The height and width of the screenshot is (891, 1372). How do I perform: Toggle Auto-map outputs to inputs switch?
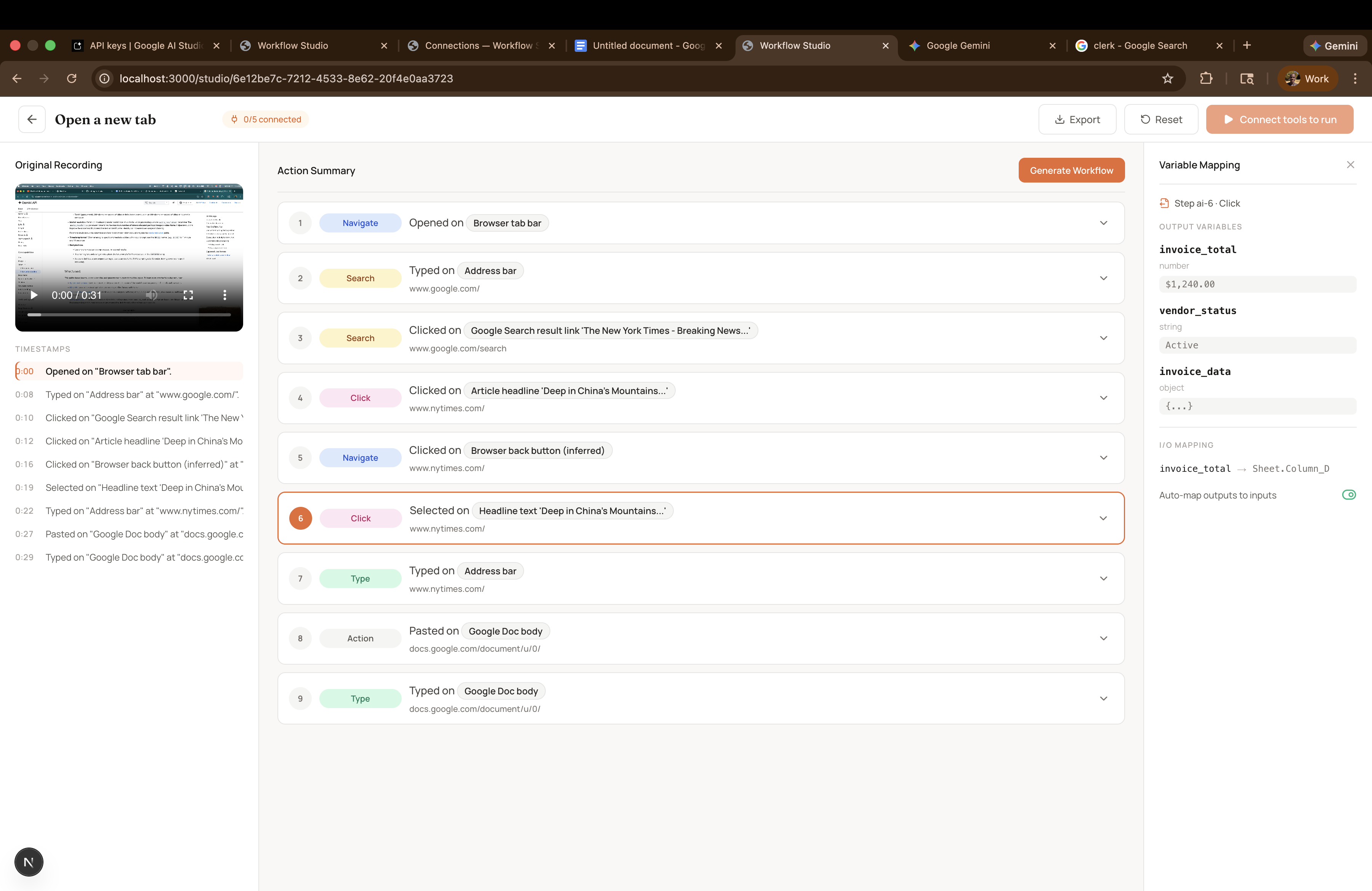pyautogui.click(x=1348, y=495)
